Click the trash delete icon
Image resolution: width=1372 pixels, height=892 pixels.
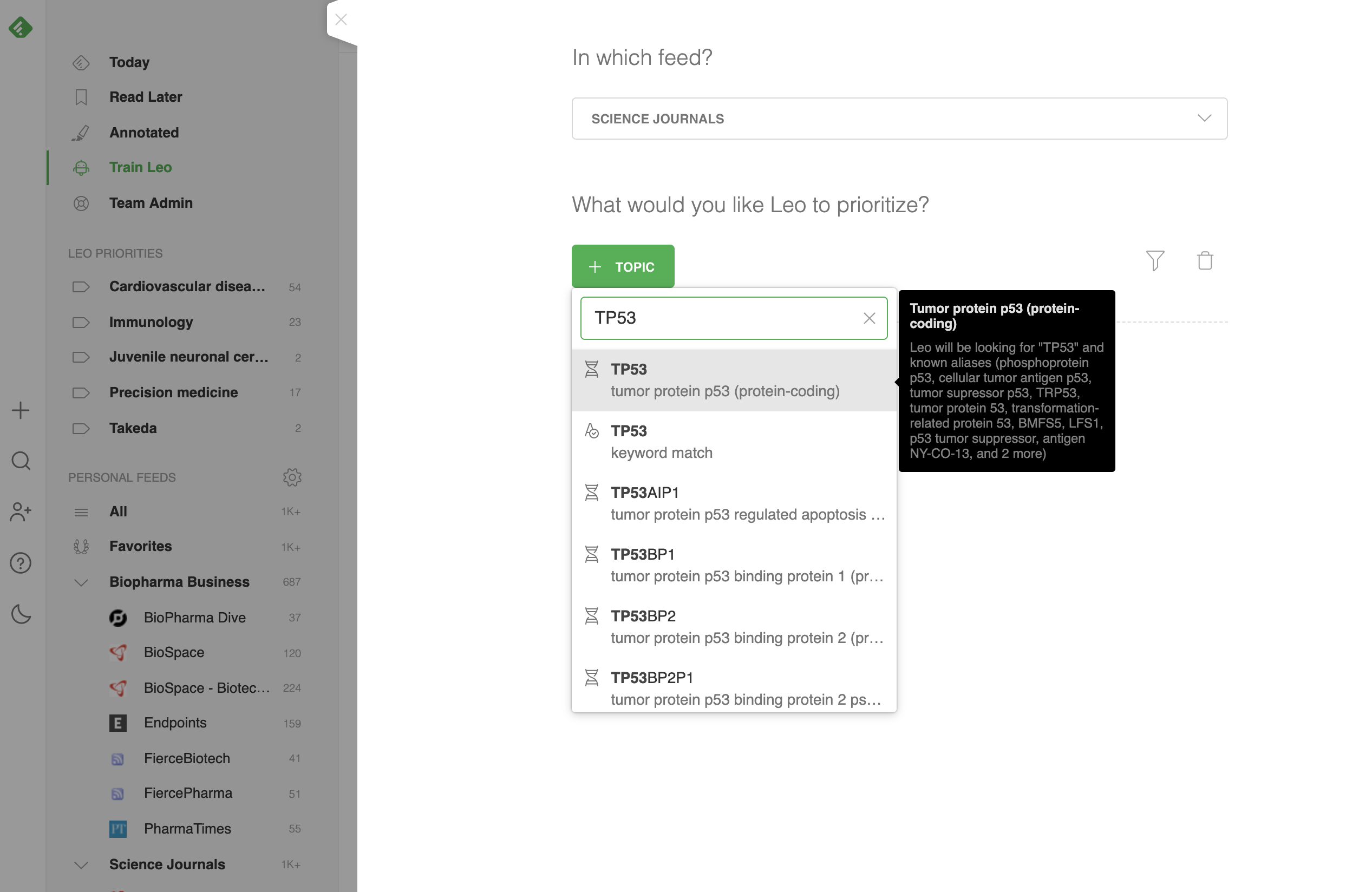pyautogui.click(x=1204, y=261)
